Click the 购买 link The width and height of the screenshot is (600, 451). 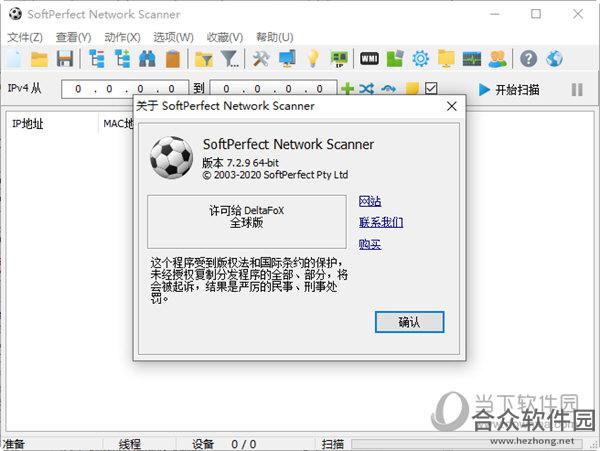[x=370, y=244]
